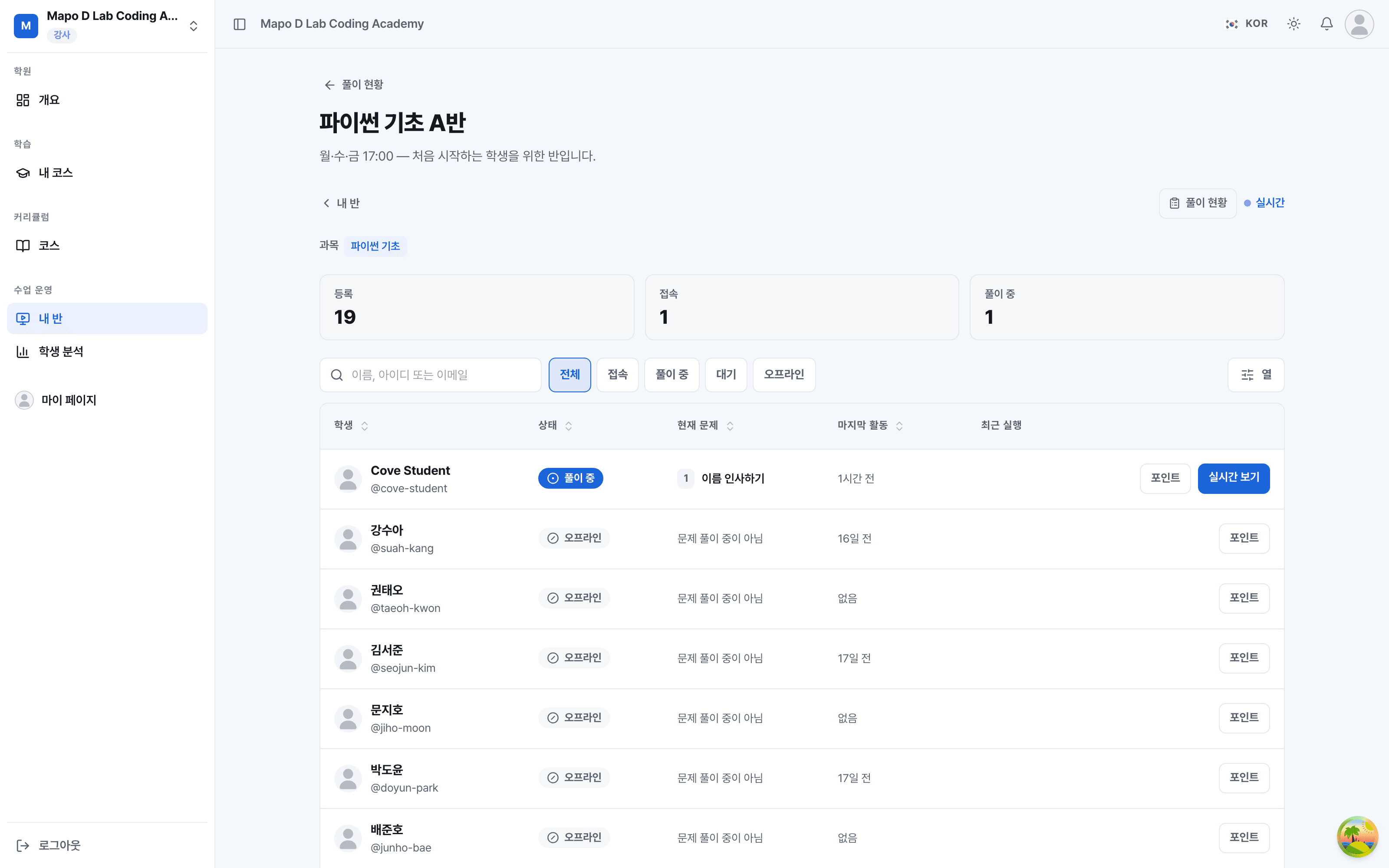Open the island floating widget icon
This screenshot has width=1389, height=868.
point(1357,836)
